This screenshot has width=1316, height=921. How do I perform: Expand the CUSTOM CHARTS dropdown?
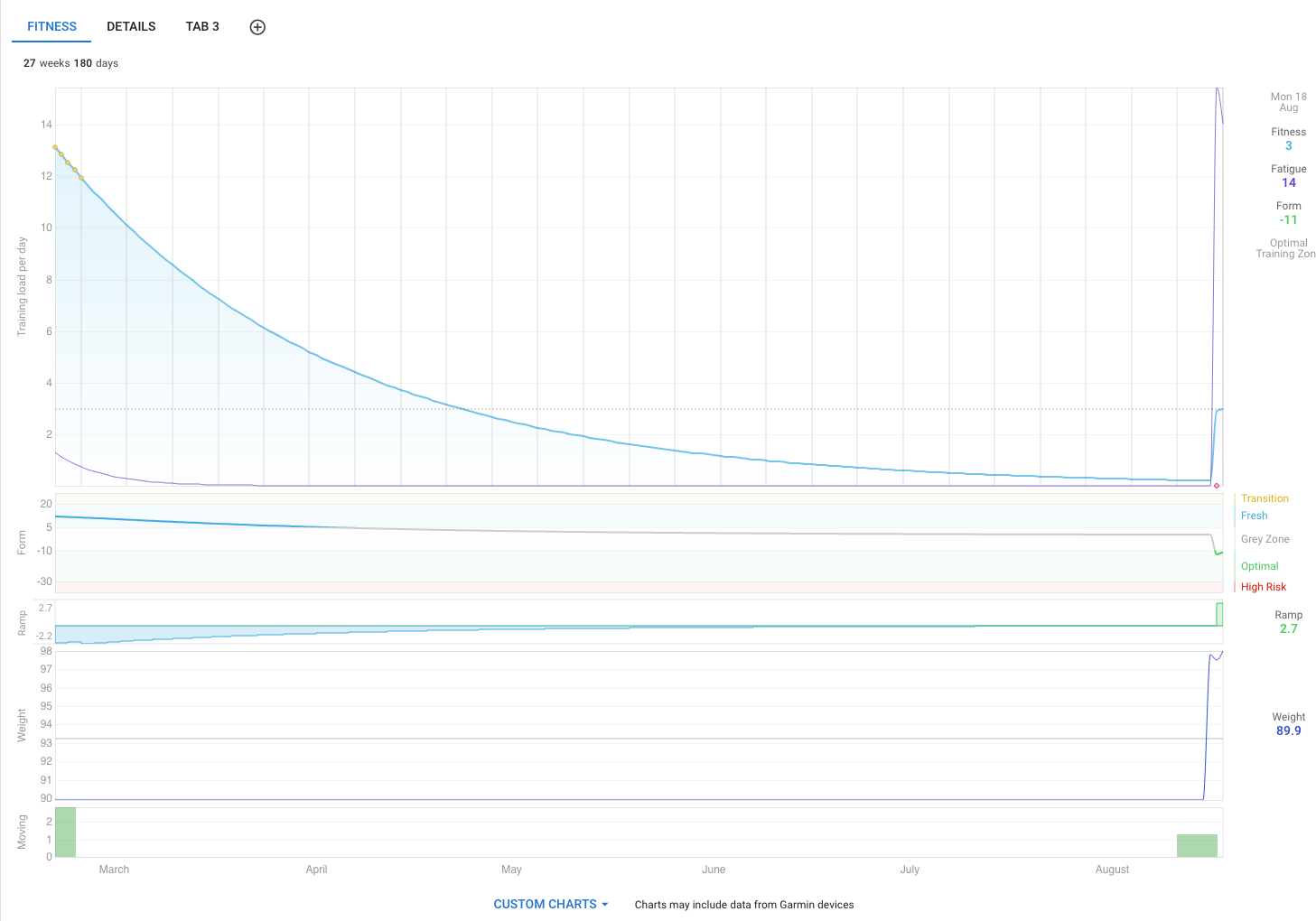[550, 904]
